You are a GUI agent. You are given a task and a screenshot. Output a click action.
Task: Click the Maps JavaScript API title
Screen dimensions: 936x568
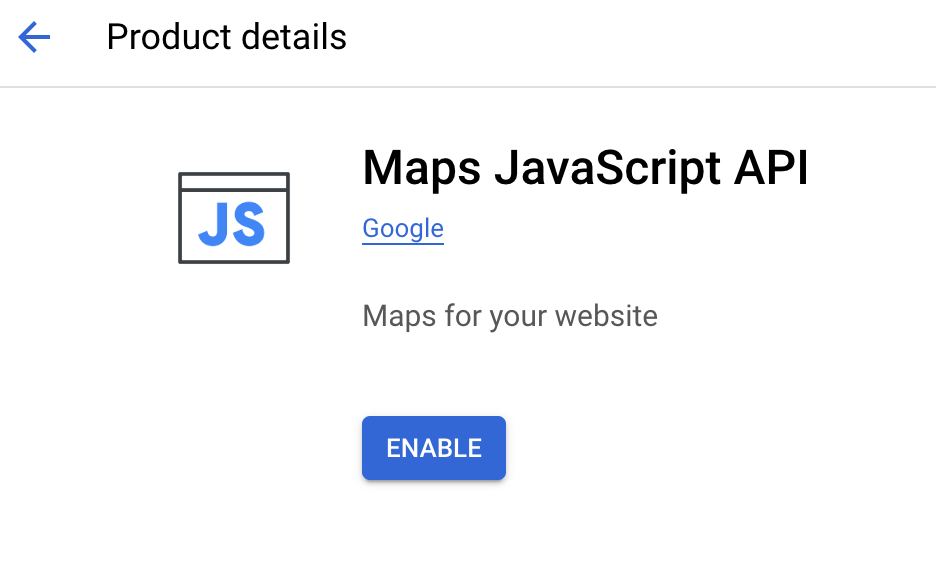point(585,168)
